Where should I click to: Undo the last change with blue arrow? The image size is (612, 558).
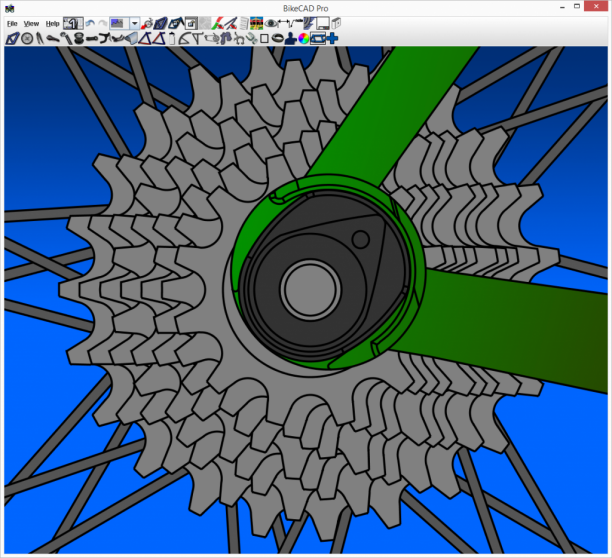(90, 23)
